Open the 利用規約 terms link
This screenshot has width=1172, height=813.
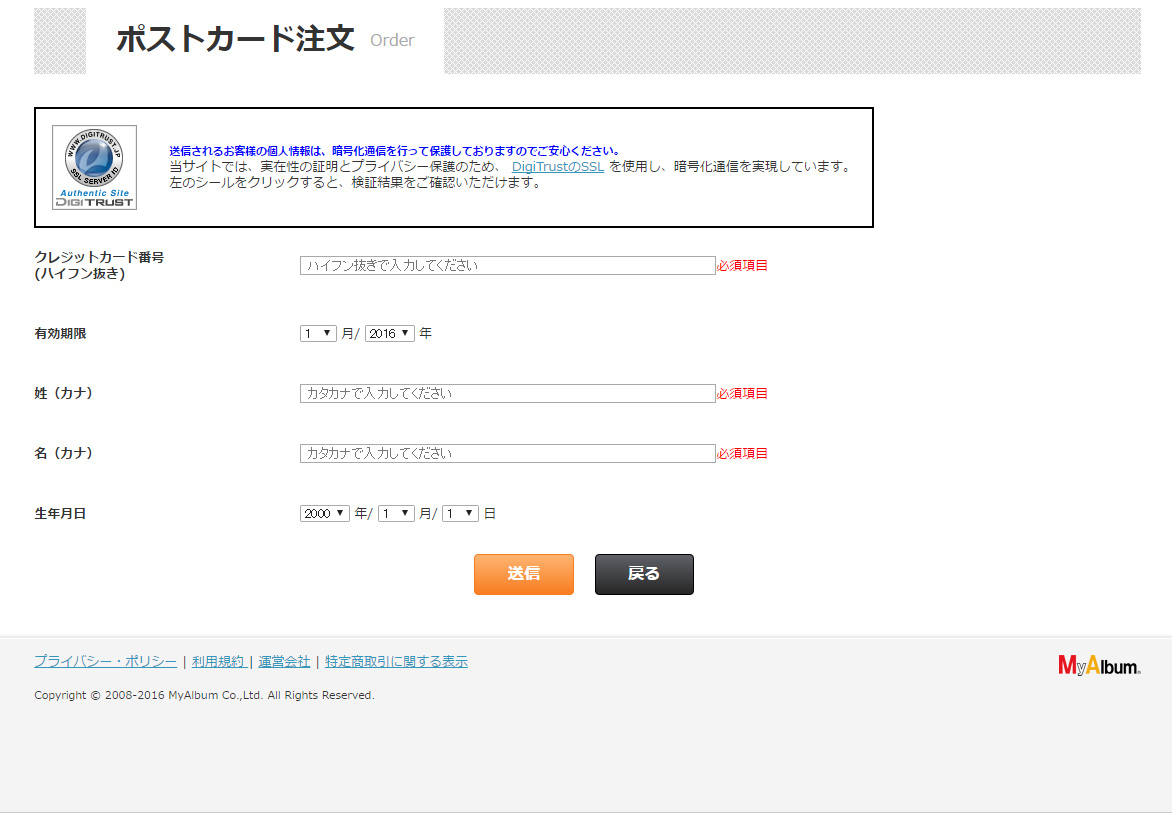click(217, 662)
